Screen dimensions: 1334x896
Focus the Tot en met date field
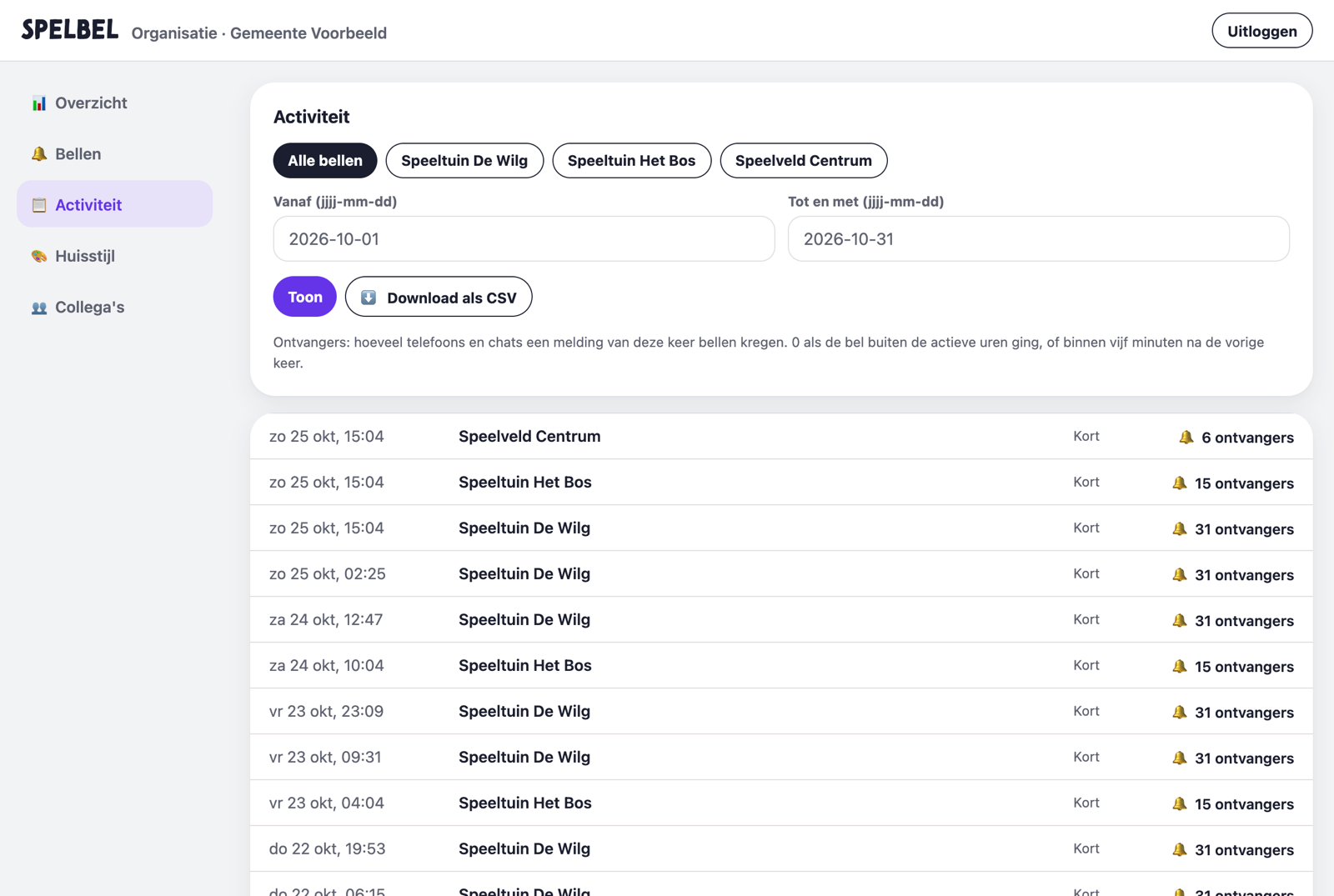tap(1038, 239)
